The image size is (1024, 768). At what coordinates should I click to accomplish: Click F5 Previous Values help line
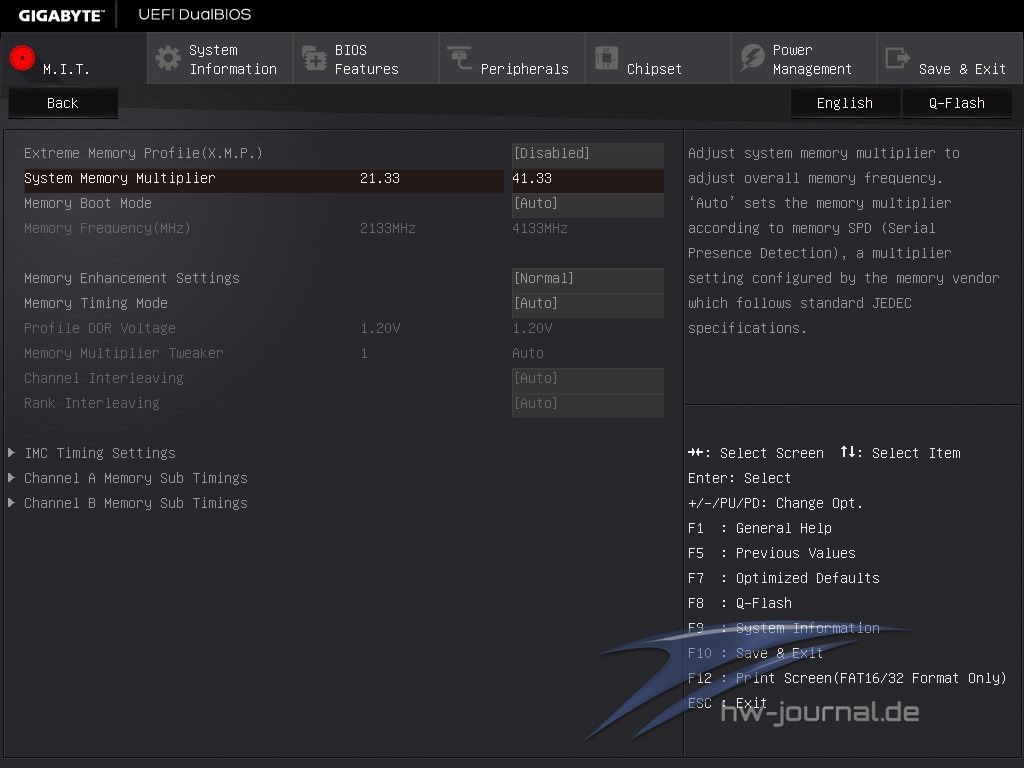(x=772, y=554)
